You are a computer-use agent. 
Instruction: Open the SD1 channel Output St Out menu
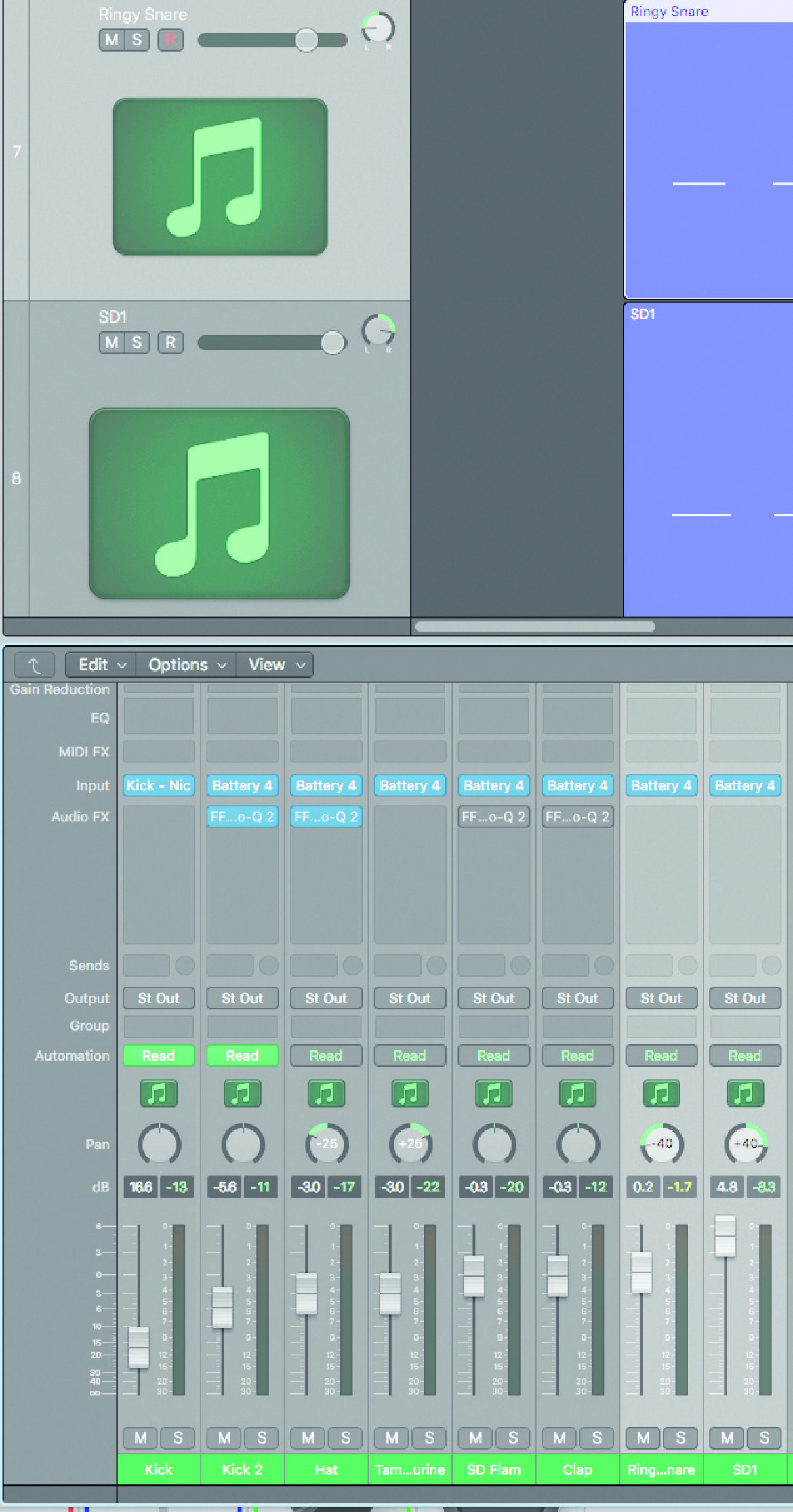pyautogui.click(x=745, y=998)
